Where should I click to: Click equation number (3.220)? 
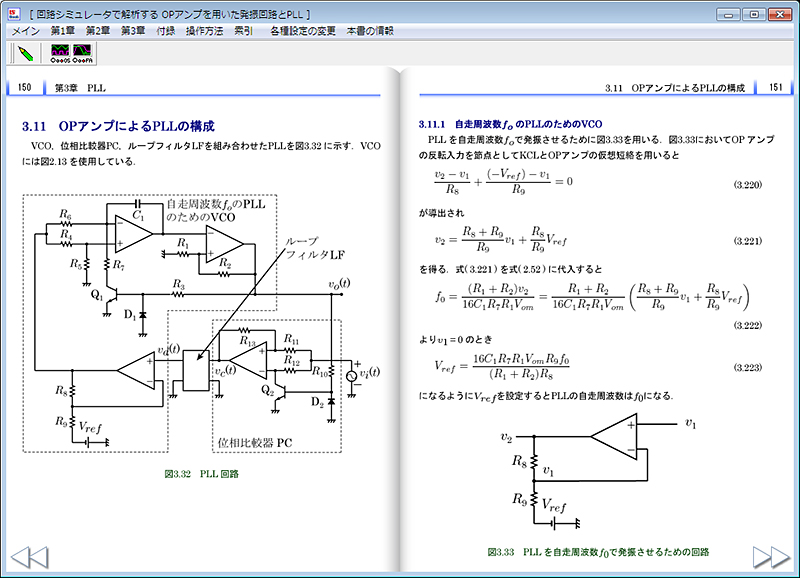pyautogui.click(x=747, y=185)
